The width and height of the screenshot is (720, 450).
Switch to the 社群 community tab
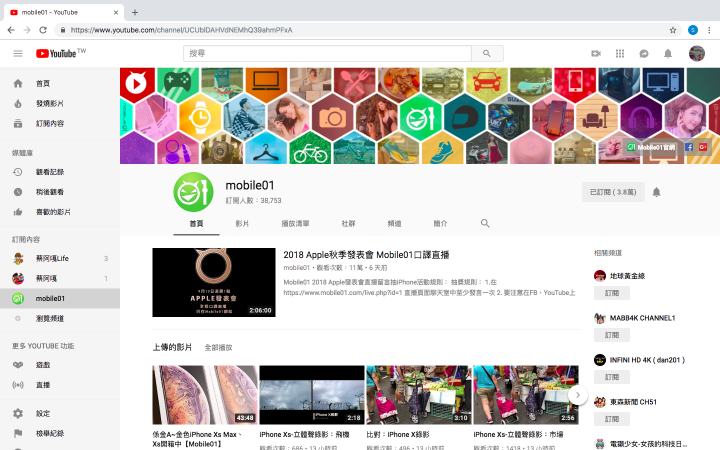tap(348, 224)
